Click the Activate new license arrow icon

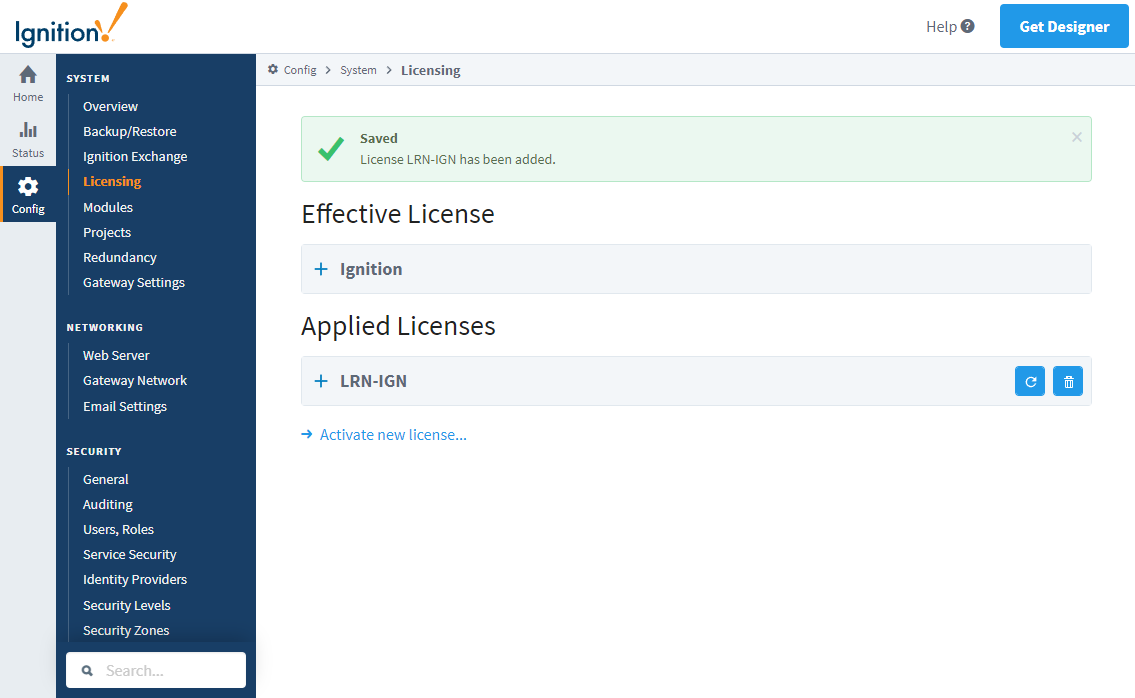[307, 434]
